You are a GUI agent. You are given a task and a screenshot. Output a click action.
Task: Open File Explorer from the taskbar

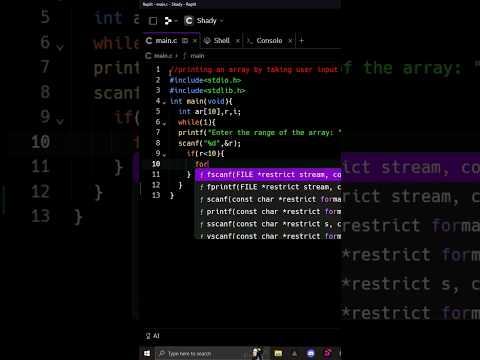[278, 353]
